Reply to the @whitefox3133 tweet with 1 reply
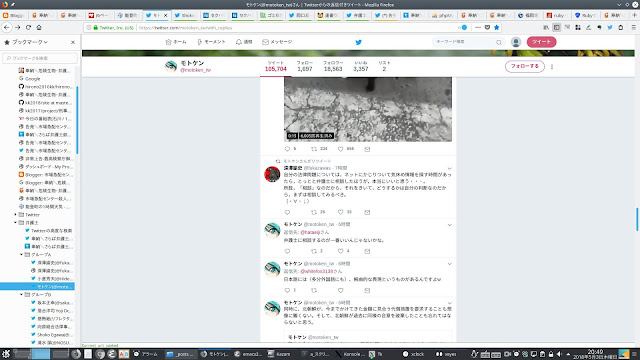The height and width of the screenshot is (360, 640). [x=287, y=290]
